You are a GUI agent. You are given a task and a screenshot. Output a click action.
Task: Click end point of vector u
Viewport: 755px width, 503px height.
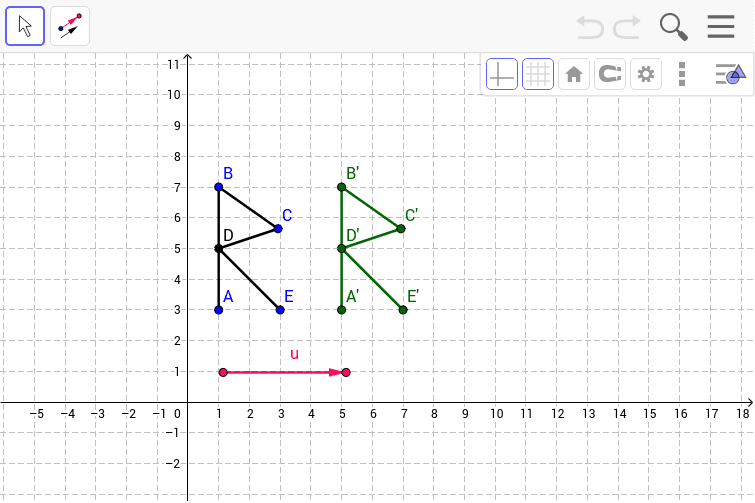point(346,372)
